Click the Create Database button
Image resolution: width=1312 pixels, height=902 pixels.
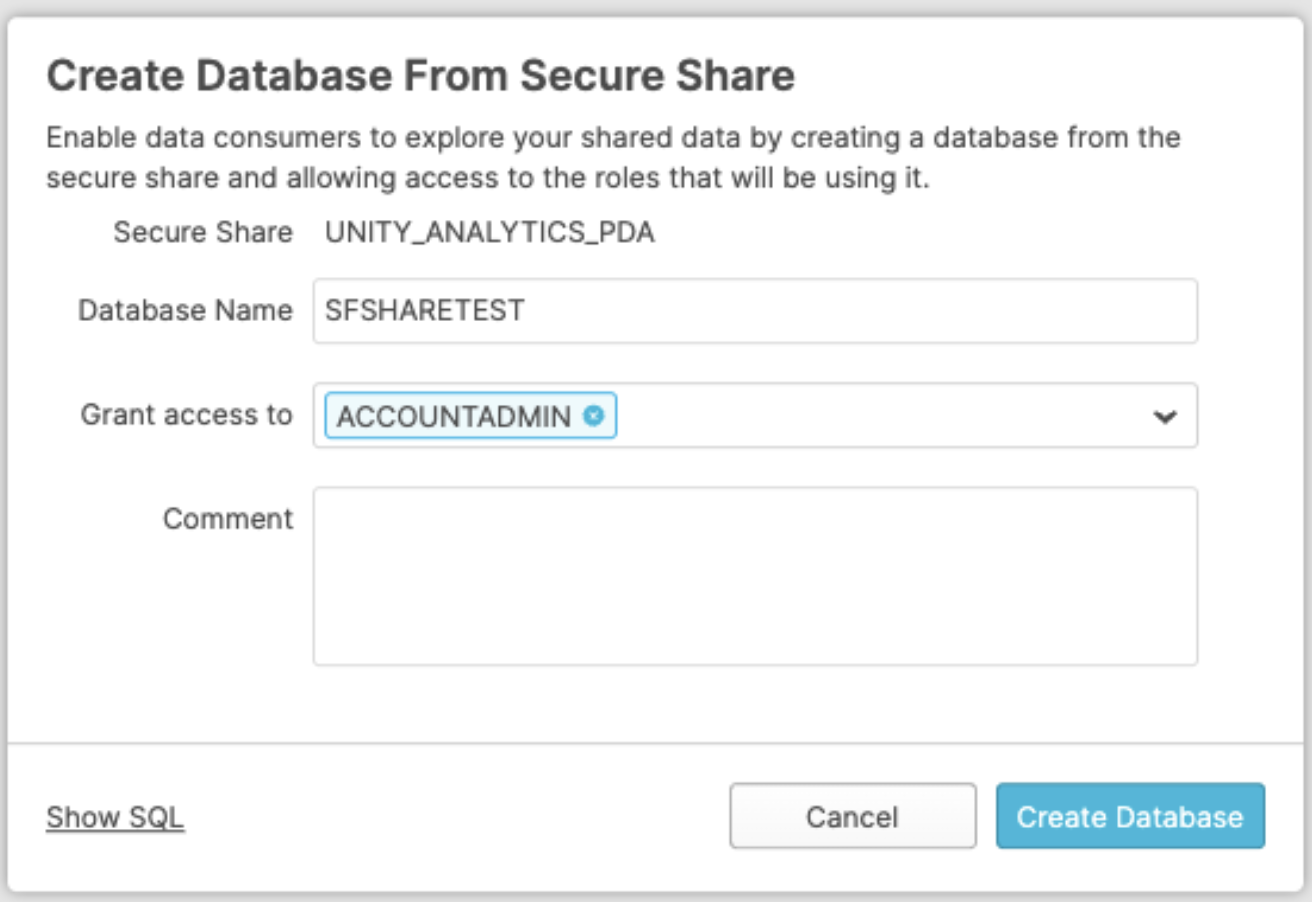pos(1130,817)
